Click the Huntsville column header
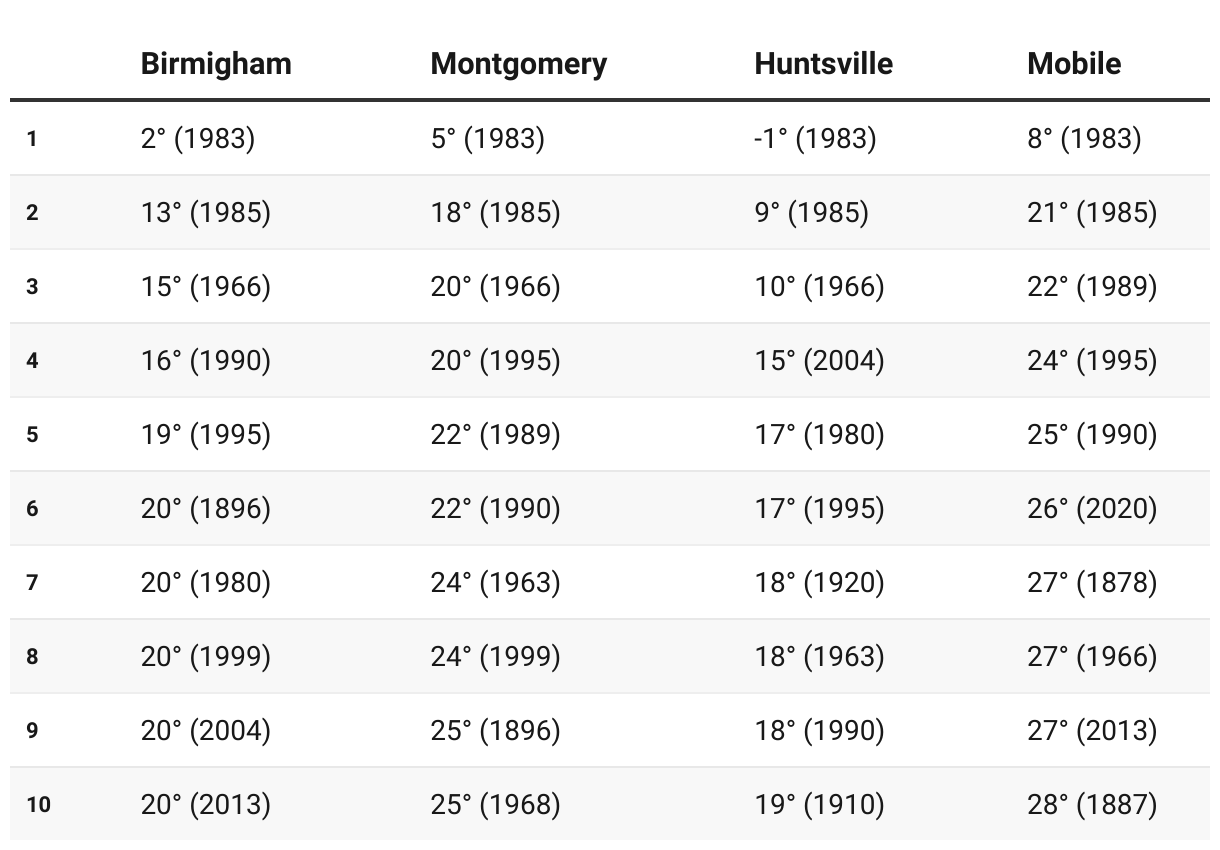This screenshot has height=850, width=1220. [823, 64]
